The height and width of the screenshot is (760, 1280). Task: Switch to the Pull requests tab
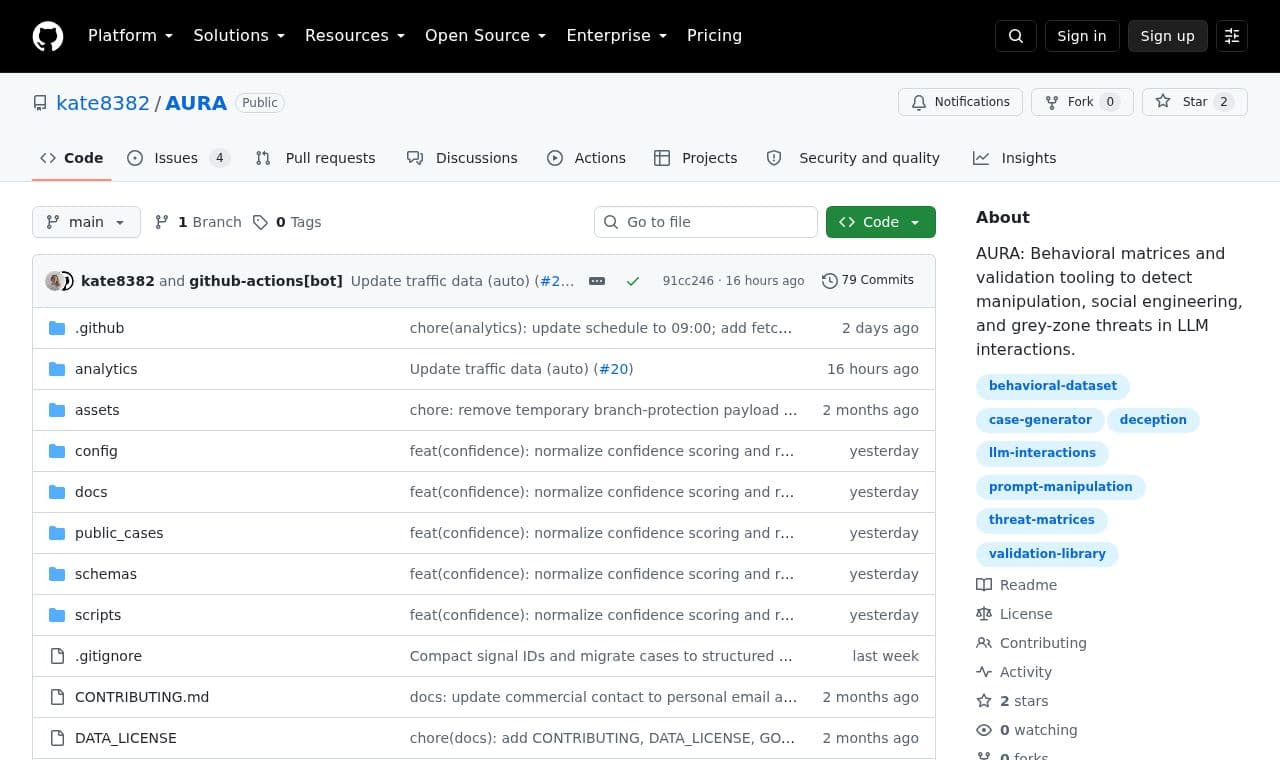tap(315, 158)
